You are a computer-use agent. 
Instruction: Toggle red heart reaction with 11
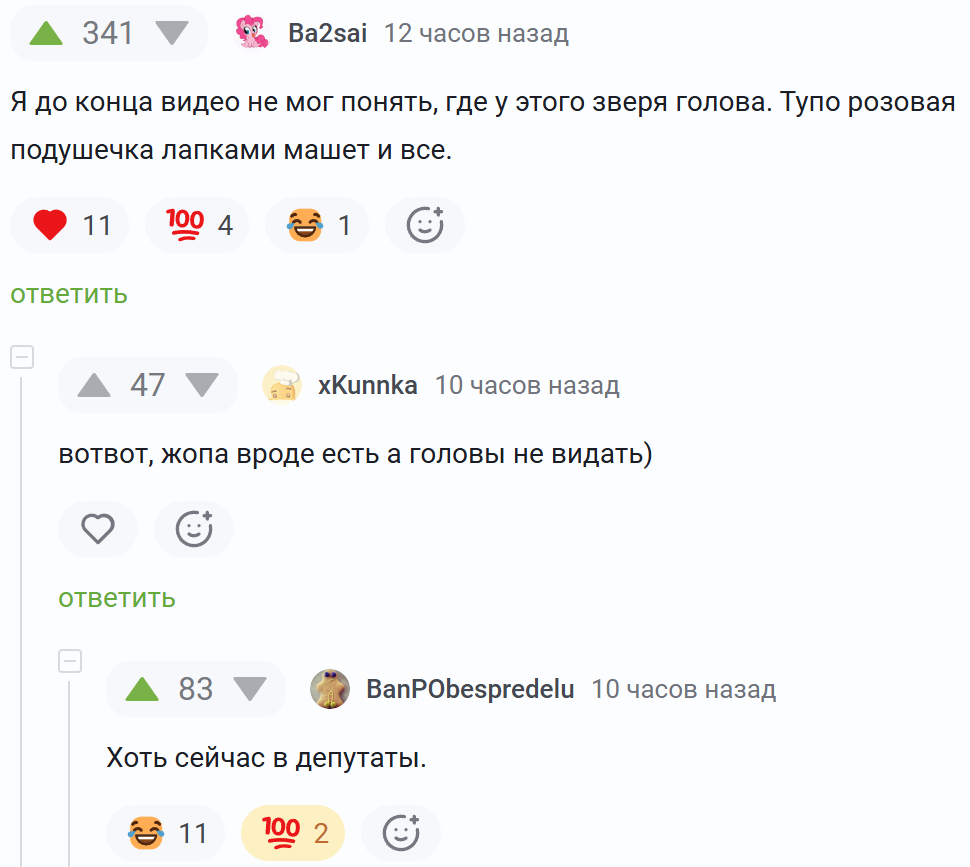[x=70, y=225]
